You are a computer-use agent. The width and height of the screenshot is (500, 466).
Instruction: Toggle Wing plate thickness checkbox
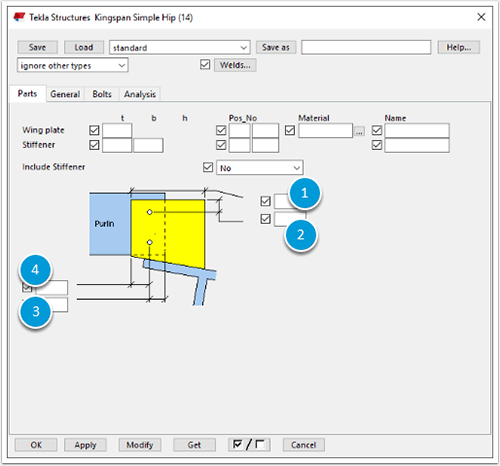click(94, 130)
